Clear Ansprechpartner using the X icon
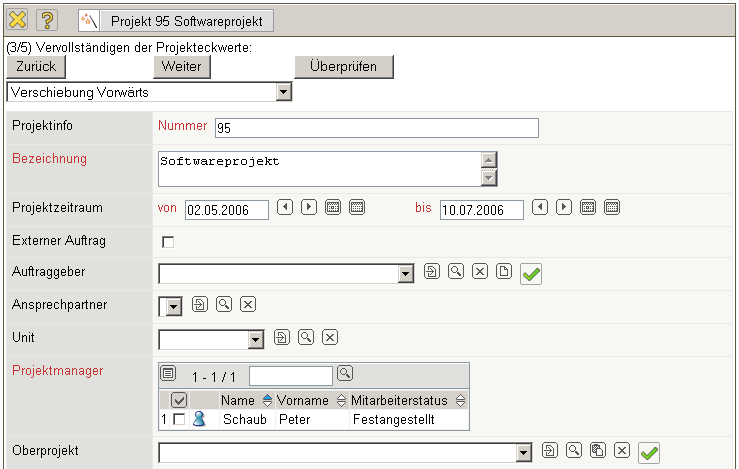 248,304
